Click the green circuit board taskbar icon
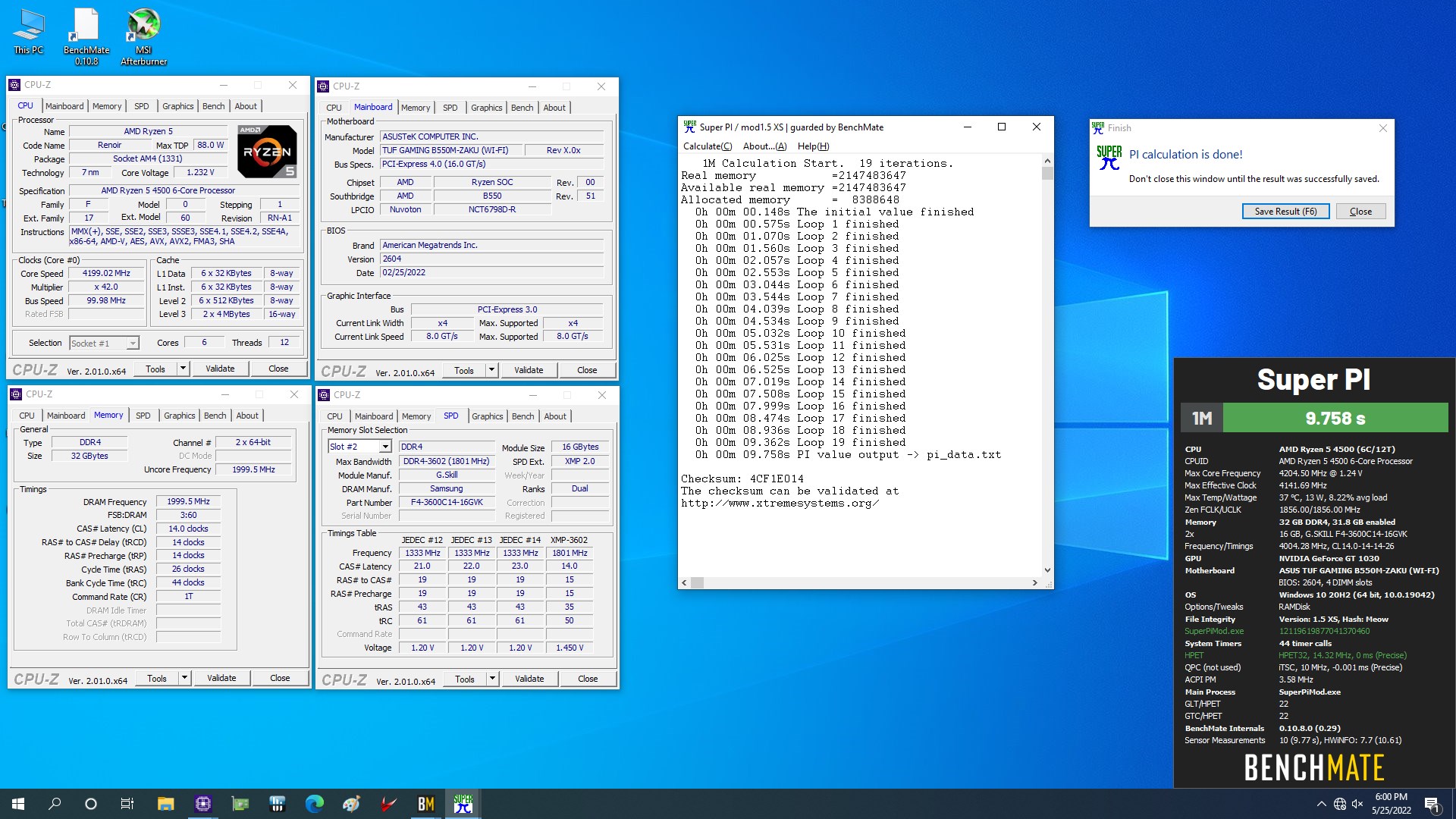The width and height of the screenshot is (1456, 819). (240, 804)
